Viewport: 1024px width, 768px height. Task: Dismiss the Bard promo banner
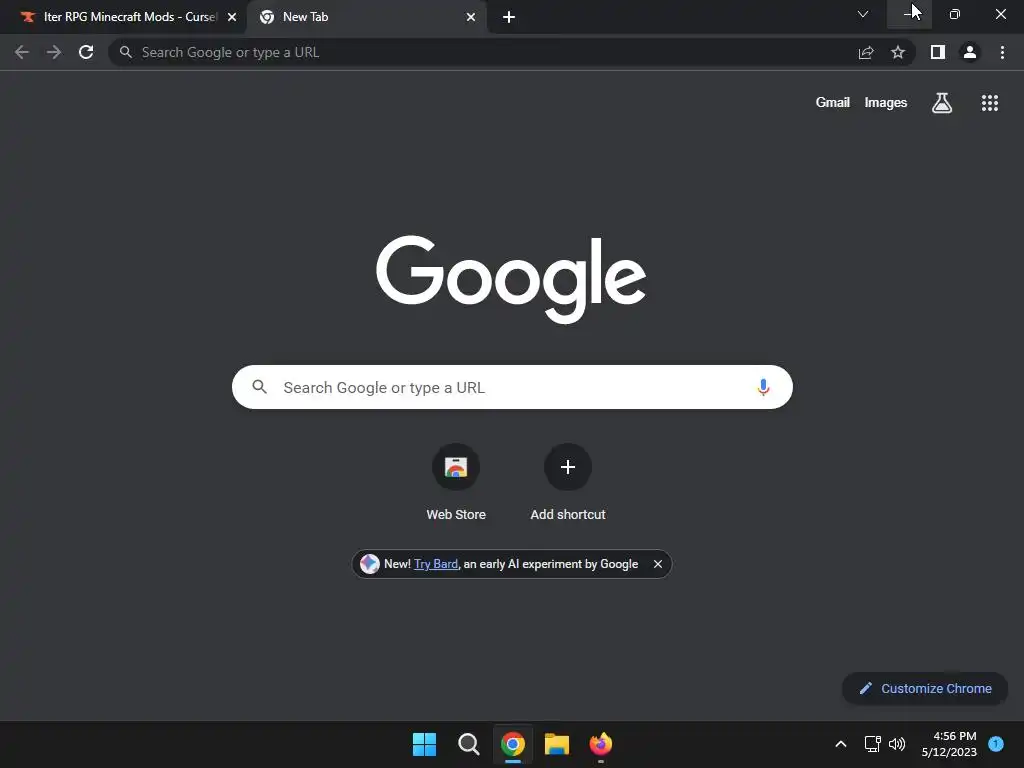point(658,564)
